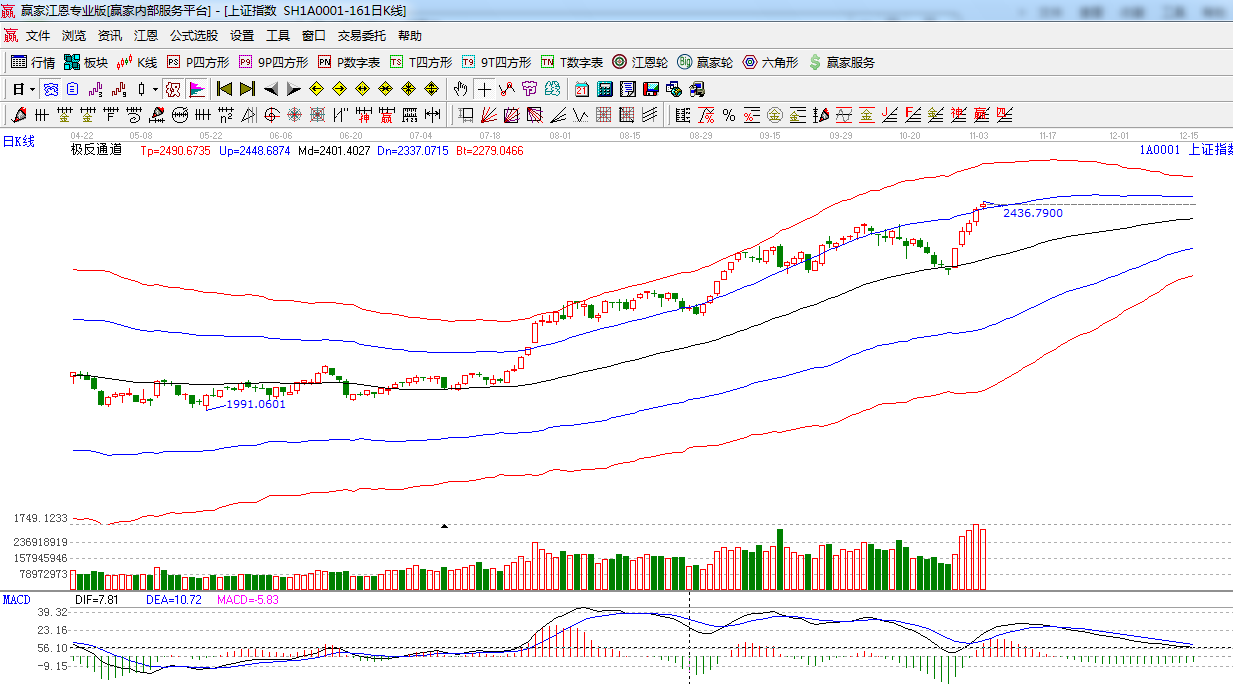1233x684 pixels.
Task: Click the black right arrow step-forward icon
Action: [293, 89]
